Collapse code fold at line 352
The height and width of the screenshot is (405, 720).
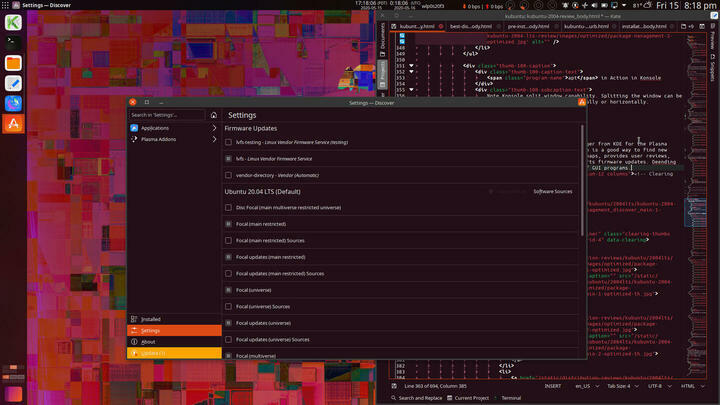pos(411,72)
